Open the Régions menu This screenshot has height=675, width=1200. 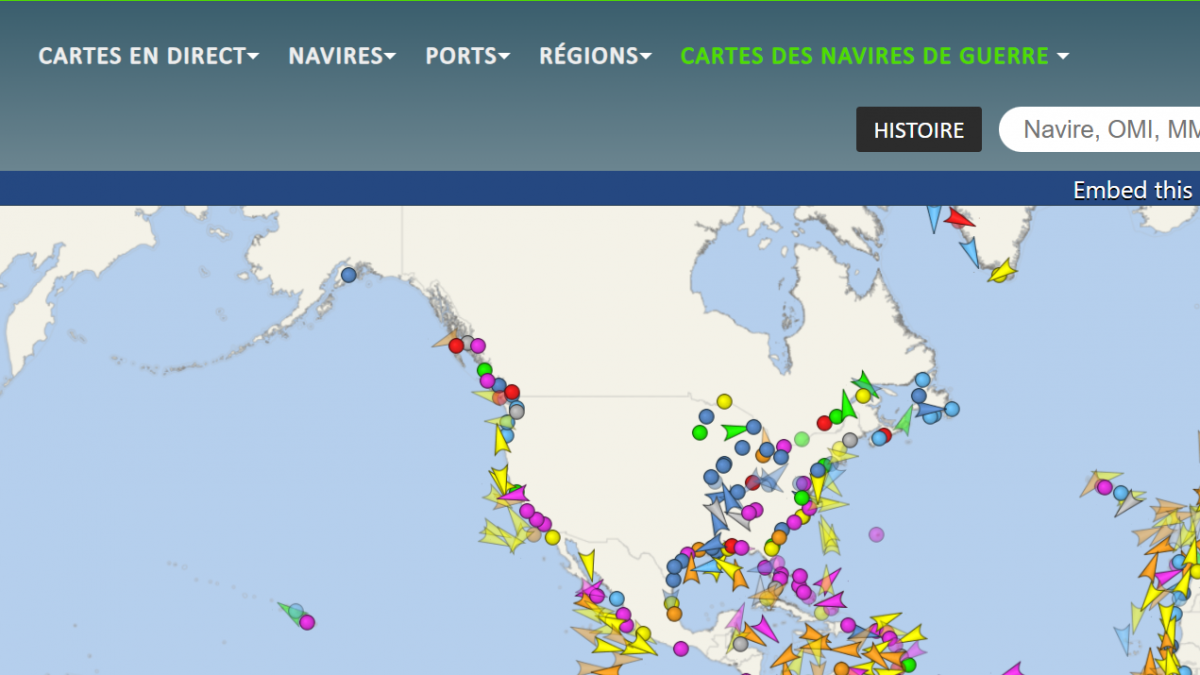(x=595, y=56)
